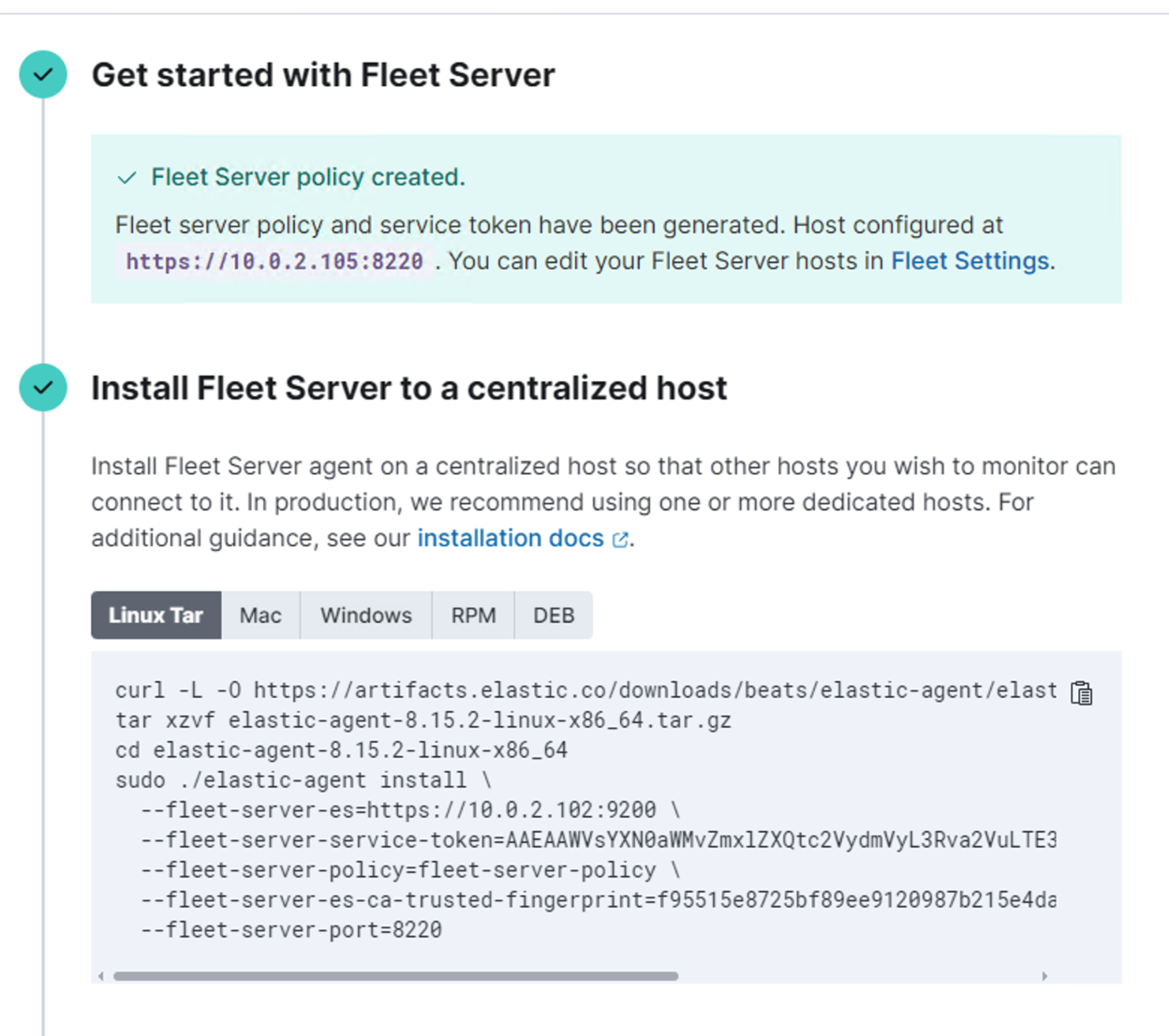Switch to the Mac install tab
Viewport: 1169px width, 1036px height.
tap(260, 615)
